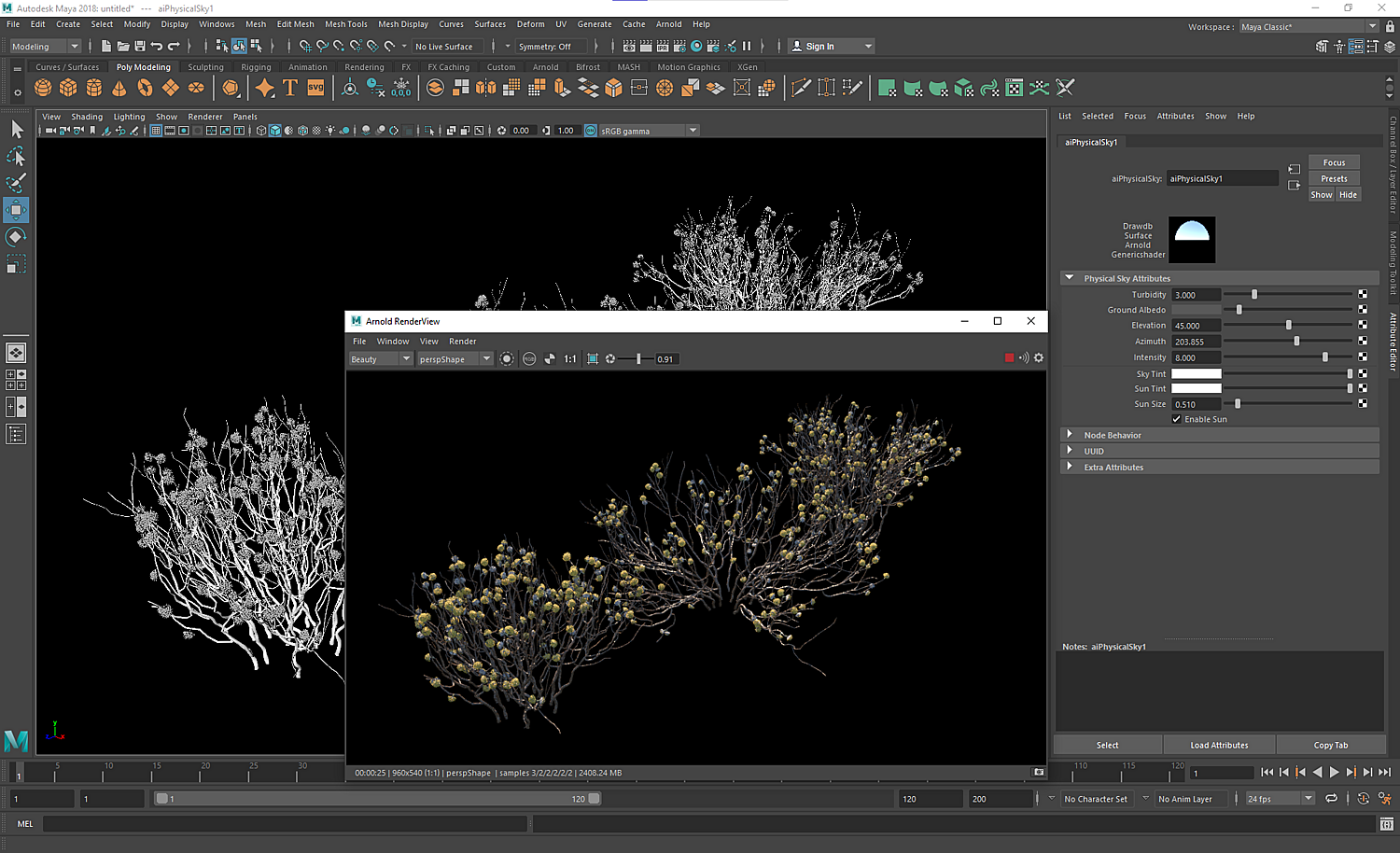This screenshot has width=1400, height=853.
Task: Switch to the Rendering shelf tab
Action: click(x=364, y=67)
